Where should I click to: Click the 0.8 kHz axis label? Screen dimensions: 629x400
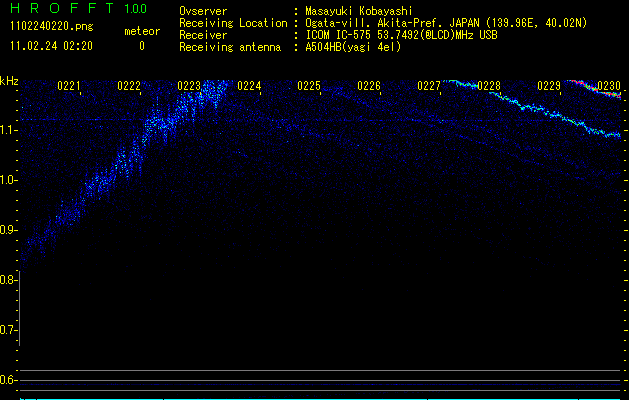pyautogui.click(x=8, y=280)
